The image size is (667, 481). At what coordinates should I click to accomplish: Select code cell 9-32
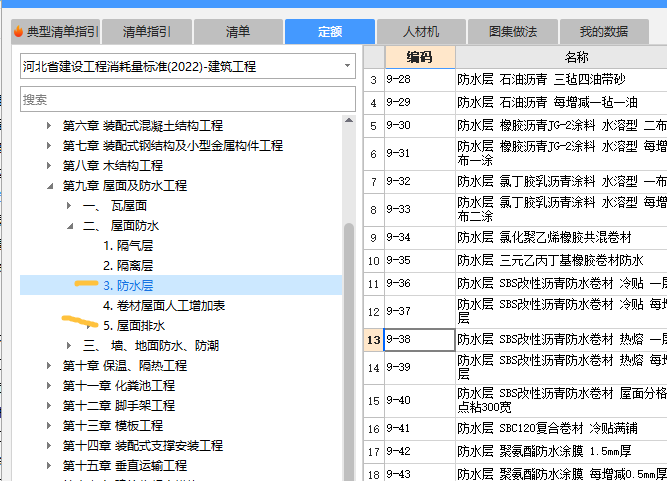420,182
